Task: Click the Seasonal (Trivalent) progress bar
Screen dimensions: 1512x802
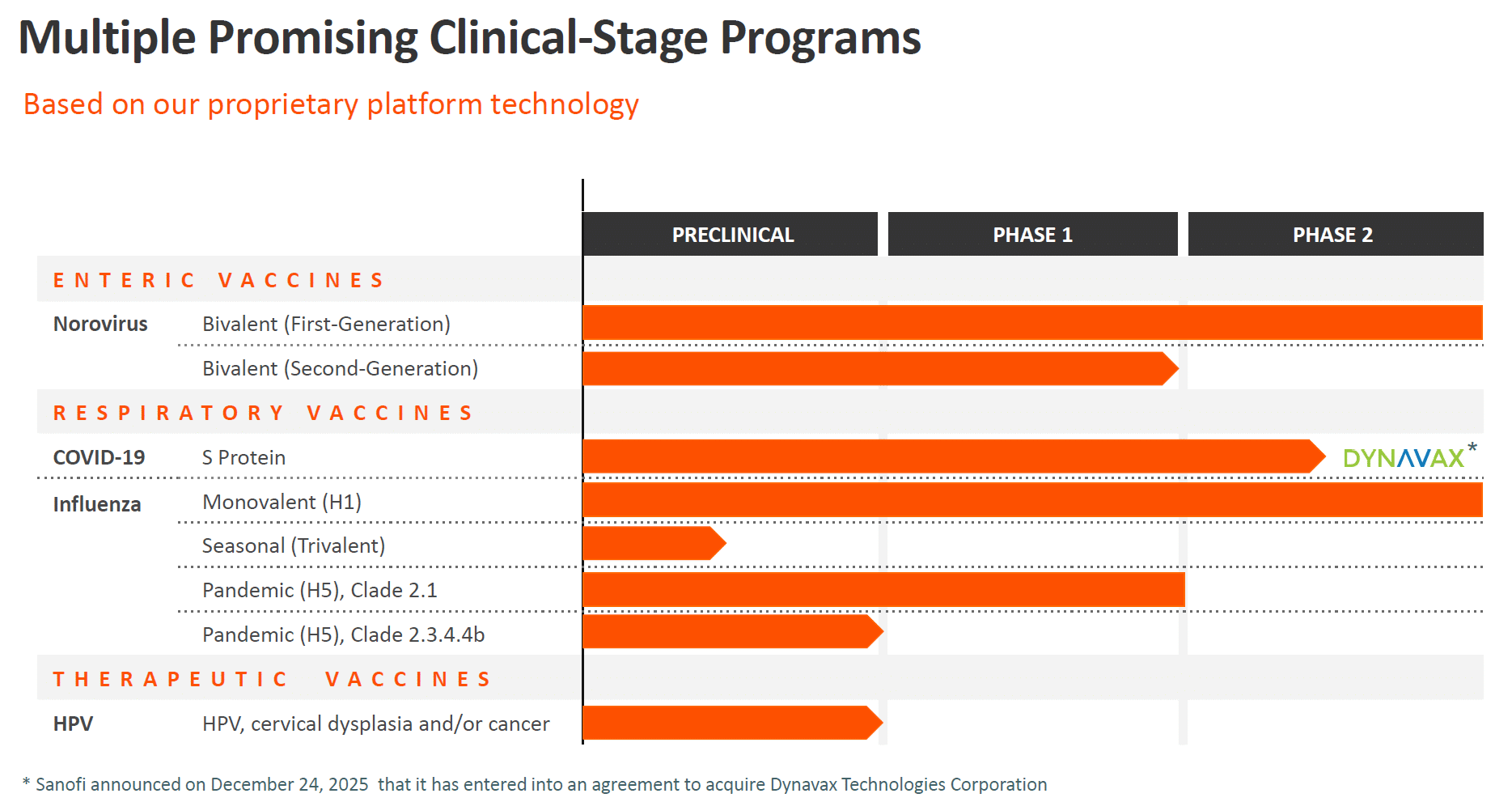Action: click(651, 544)
